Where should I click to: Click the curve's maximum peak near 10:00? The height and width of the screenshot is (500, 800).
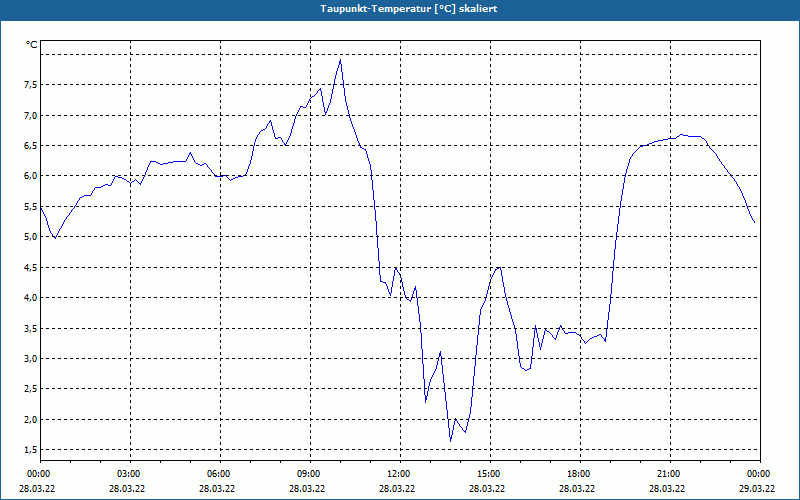(x=340, y=60)
